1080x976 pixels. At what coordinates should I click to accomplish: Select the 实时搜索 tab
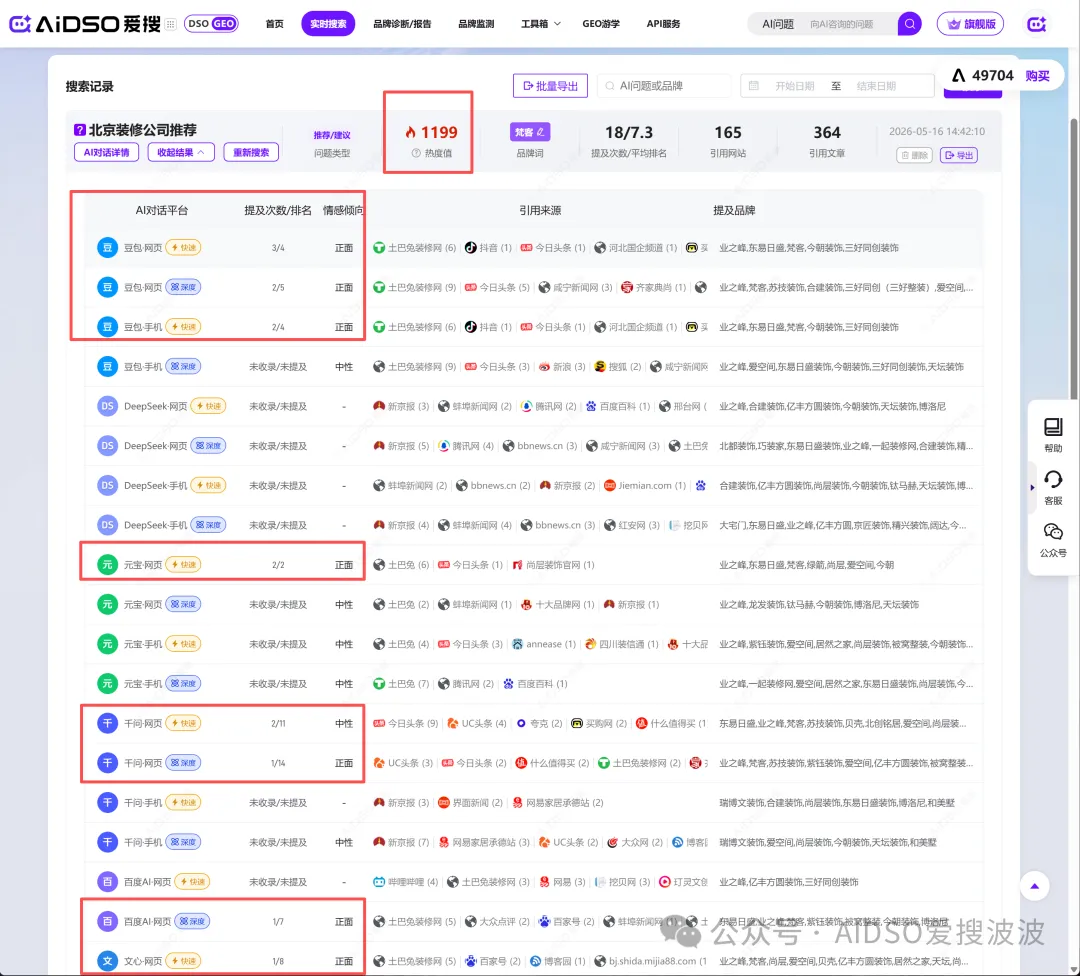click(328, 23)
